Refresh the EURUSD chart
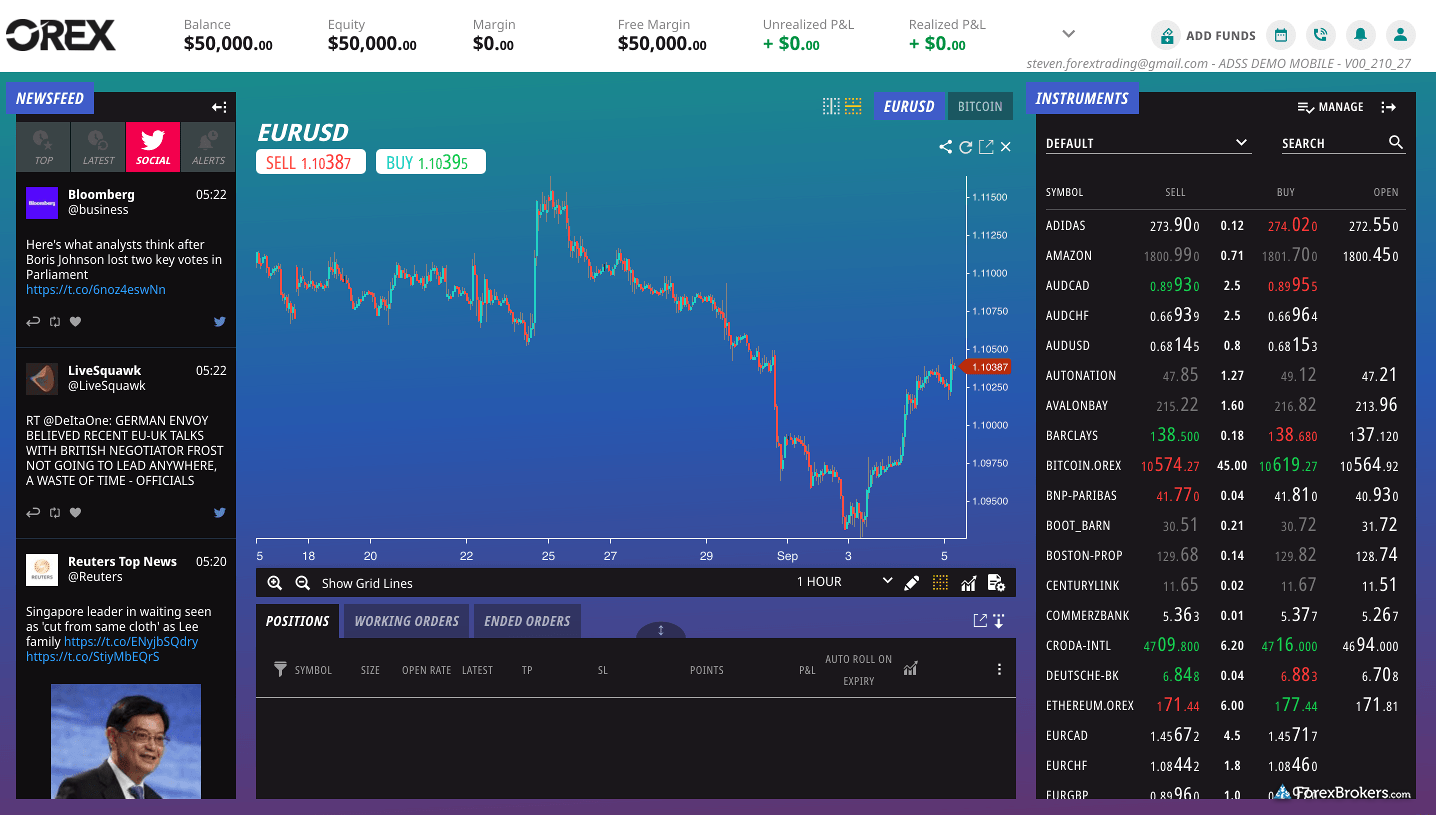Screen dimensions: 1436x815 966,147
